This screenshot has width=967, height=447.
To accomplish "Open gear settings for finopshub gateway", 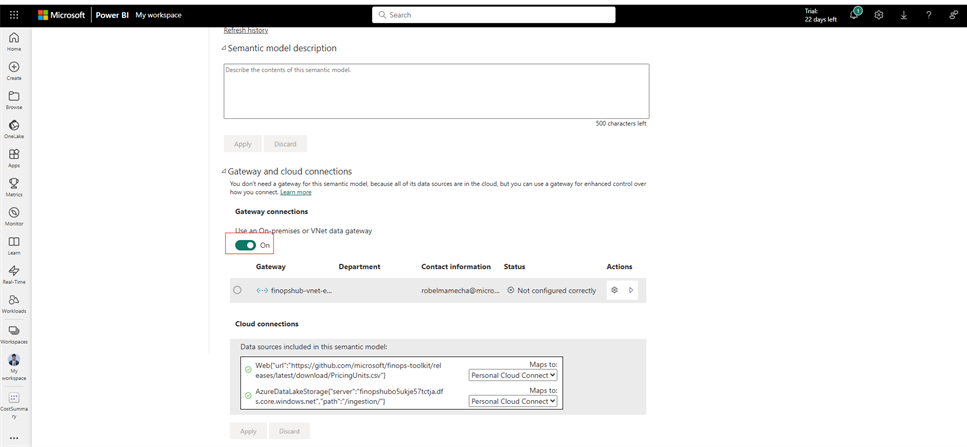I will pyautogui.click(x=614, y=290).
